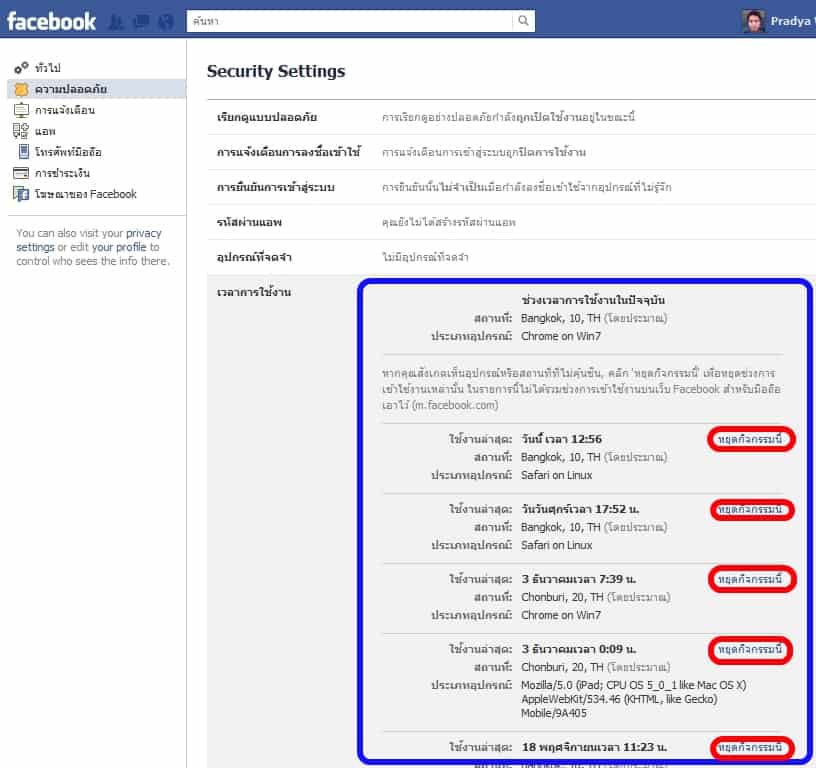The image size is (816, 768).
Task: Click the profile picture thumbnail
Action: pos(754,21)
